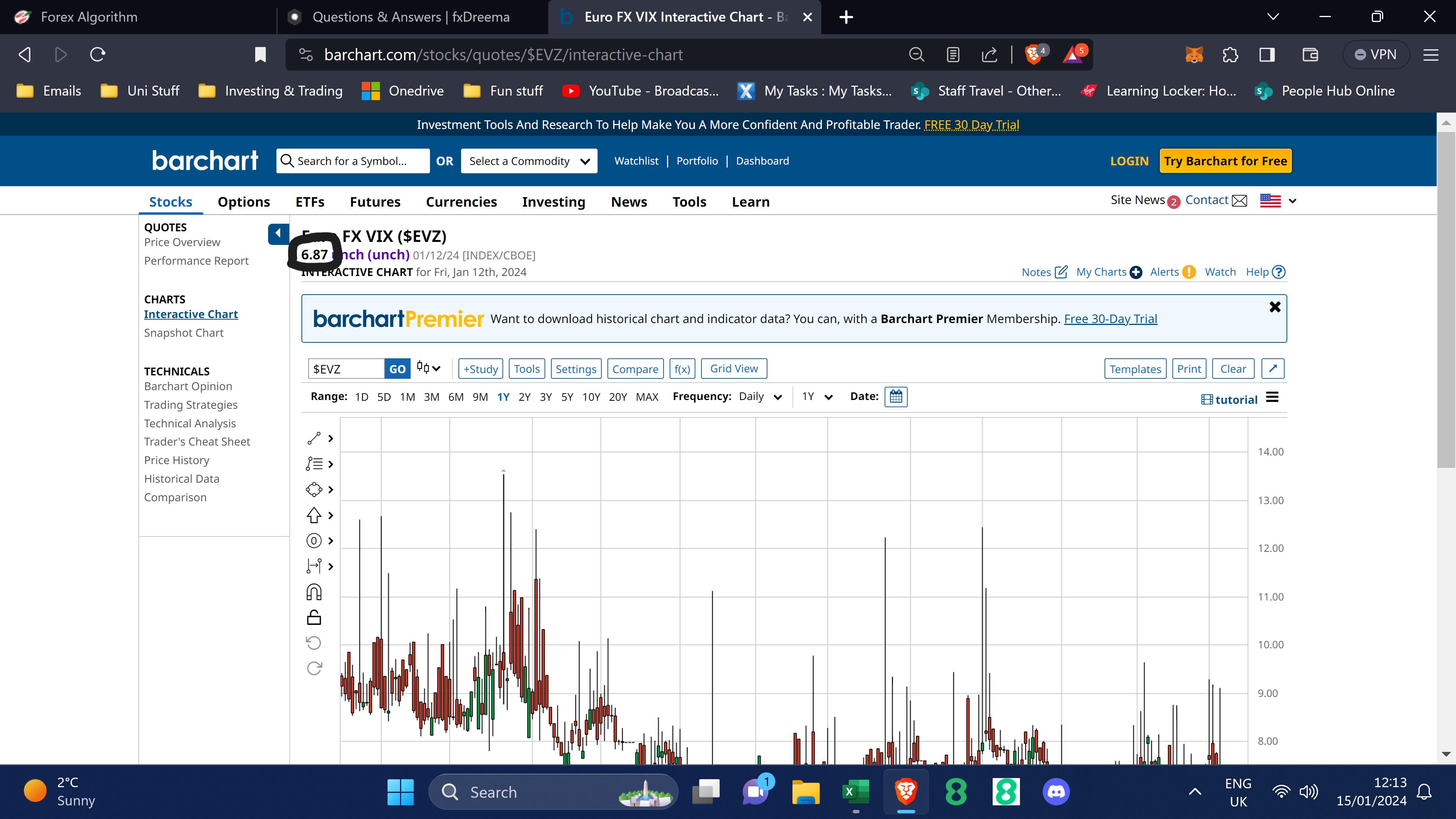Open the Tools nav menu
The width and height of the screenshot is (1456, 819).
(x=689, y=202)
